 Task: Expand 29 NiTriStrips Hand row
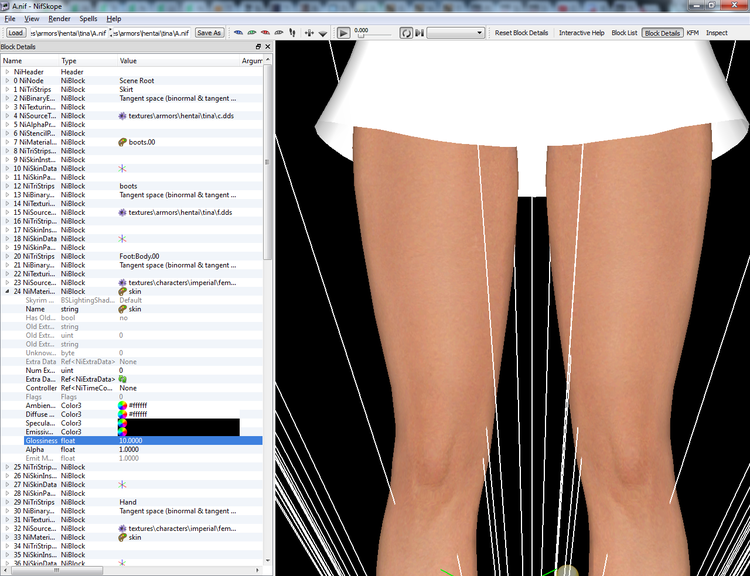(x=7, y=502)
